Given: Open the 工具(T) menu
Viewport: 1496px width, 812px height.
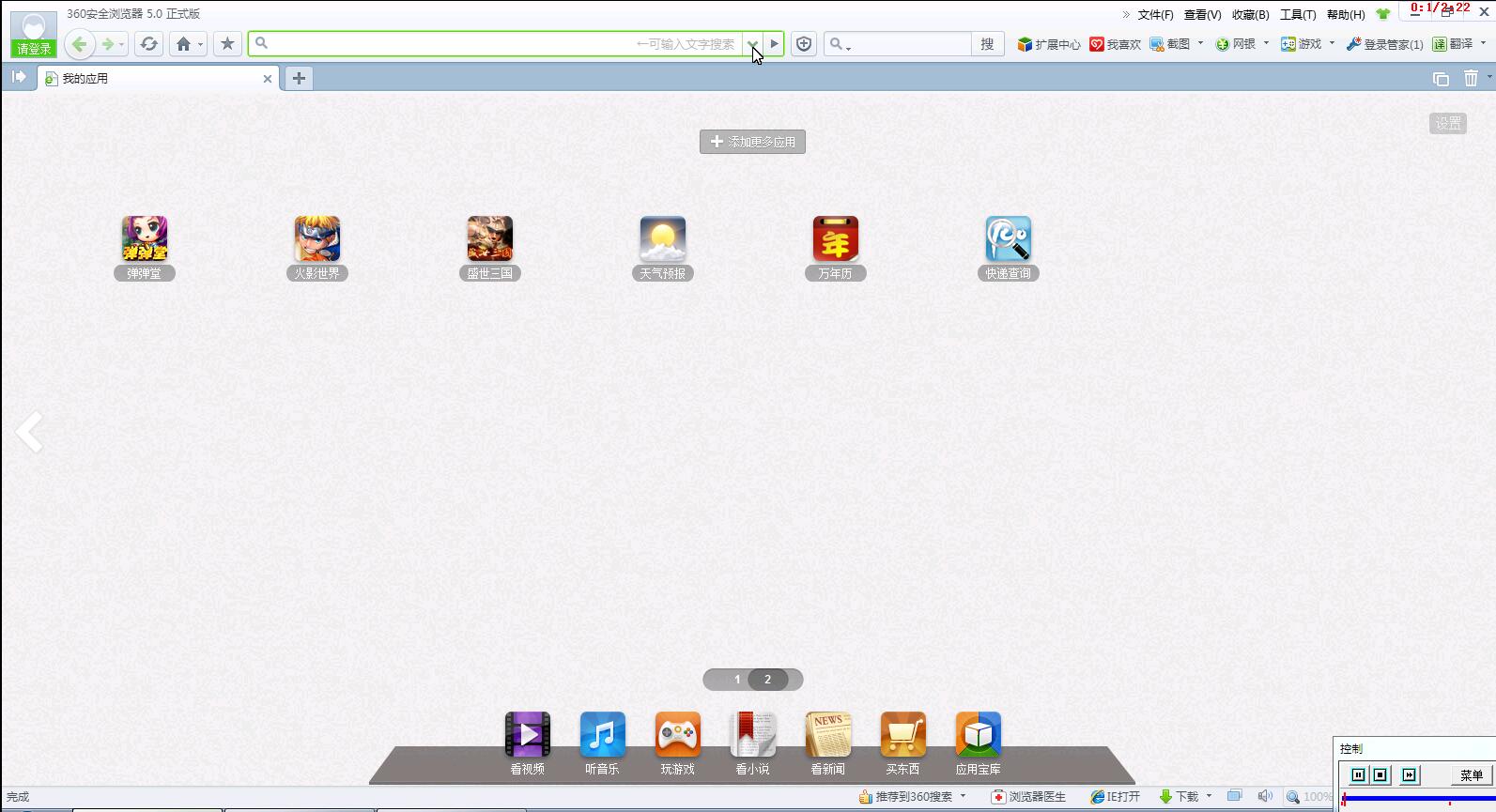Looking at the screenshot, I should tap(1298, 14).
